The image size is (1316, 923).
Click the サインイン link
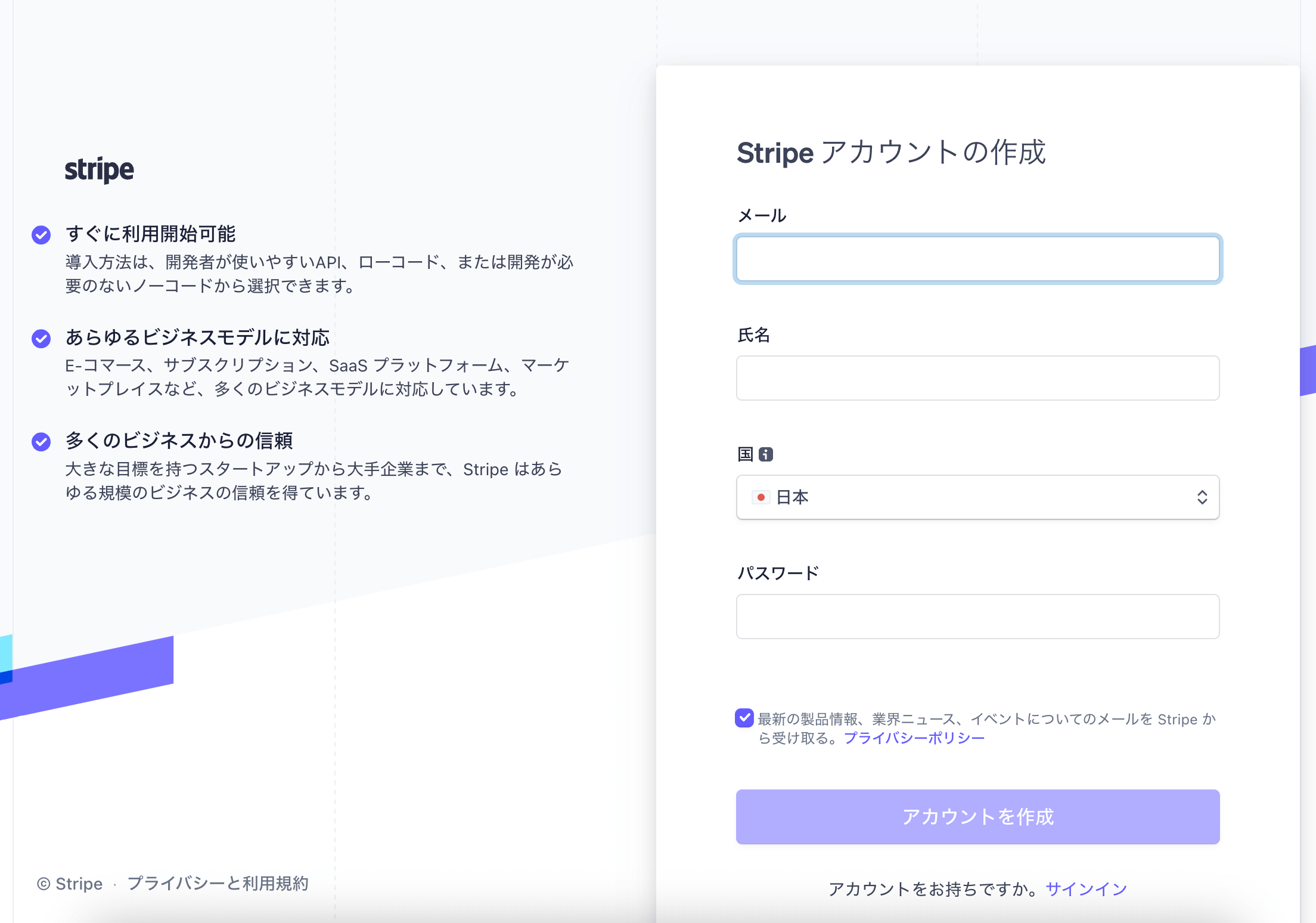1087,889
